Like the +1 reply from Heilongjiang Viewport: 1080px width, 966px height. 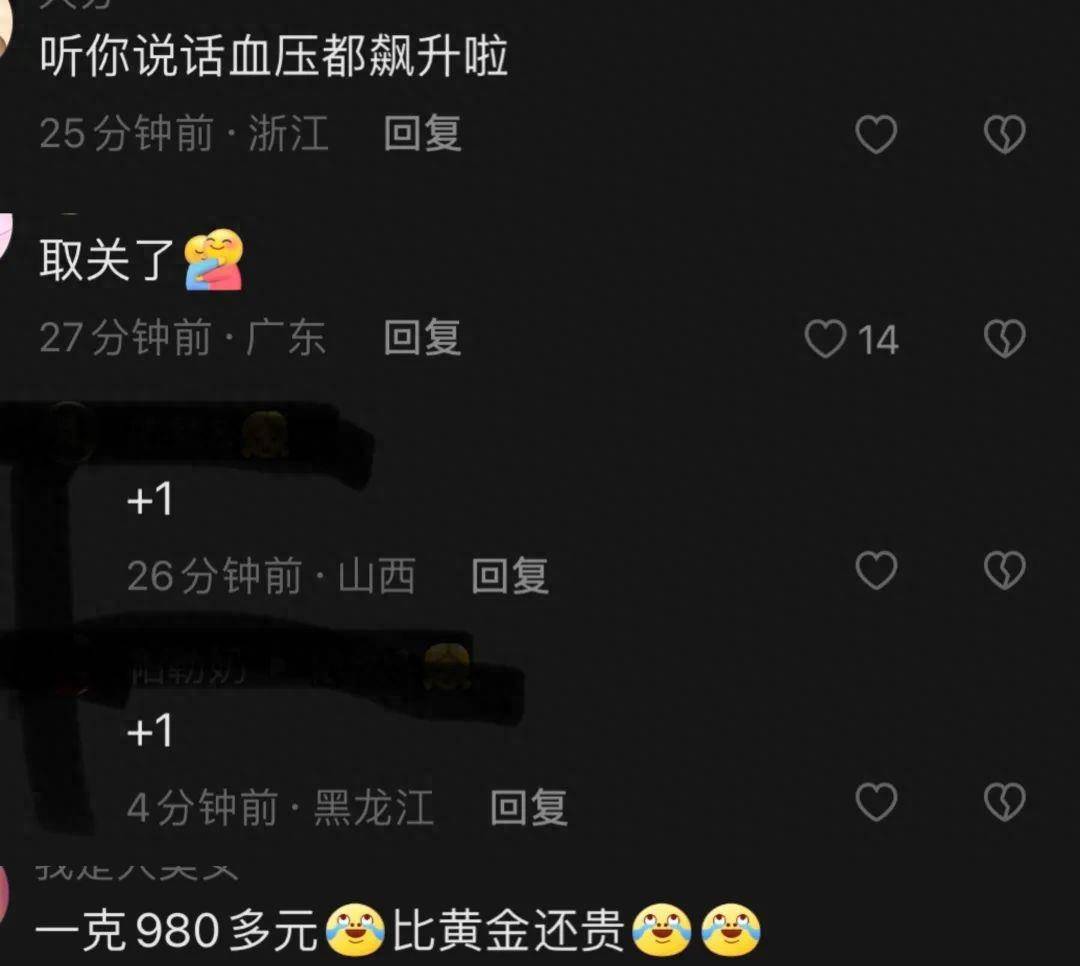pos(875,802)
